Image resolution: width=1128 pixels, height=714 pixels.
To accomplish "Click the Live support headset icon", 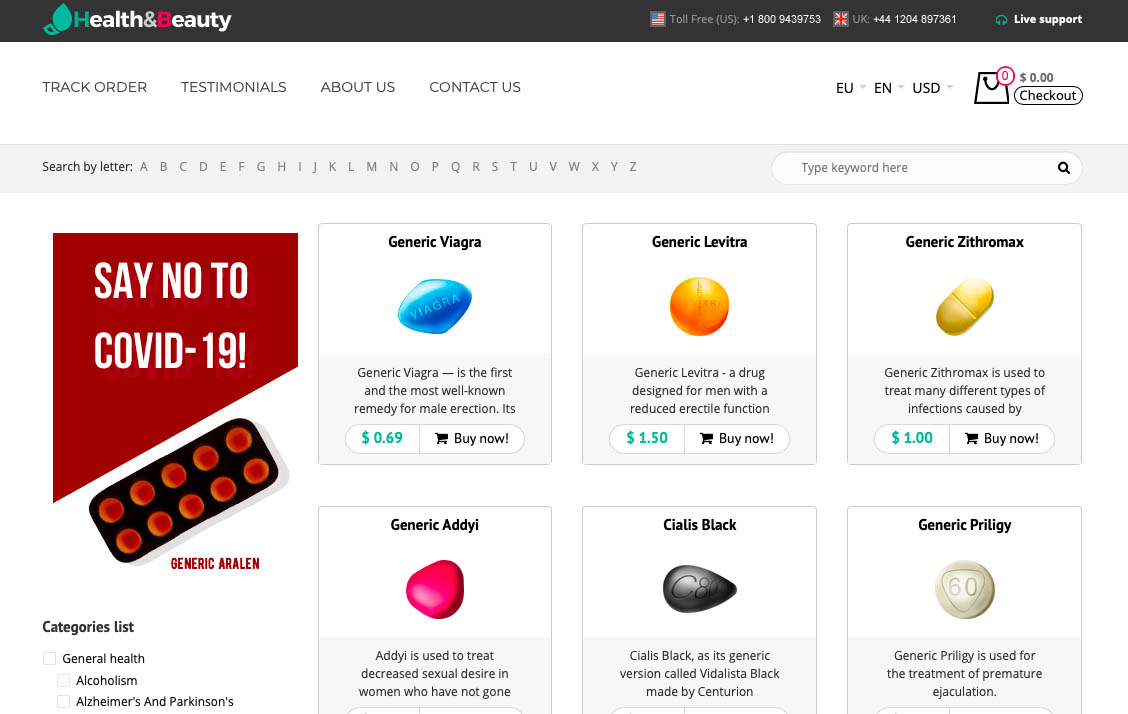I will click(x=1001, y=20).
